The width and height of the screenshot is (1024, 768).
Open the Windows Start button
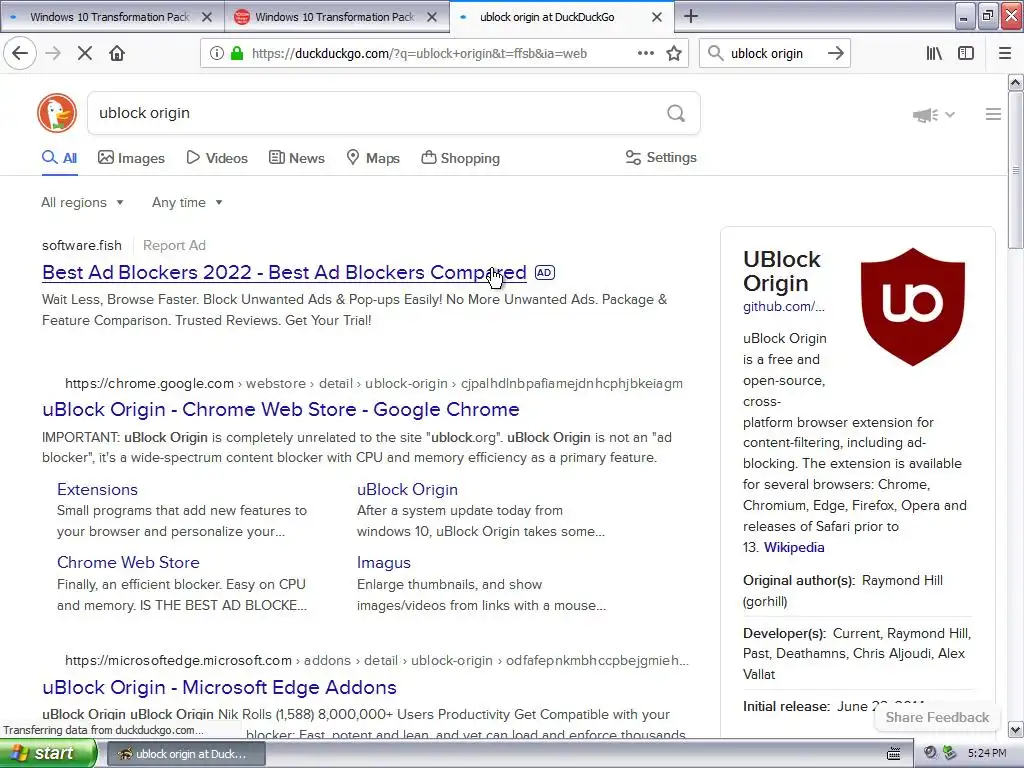[x=48, y=753]
